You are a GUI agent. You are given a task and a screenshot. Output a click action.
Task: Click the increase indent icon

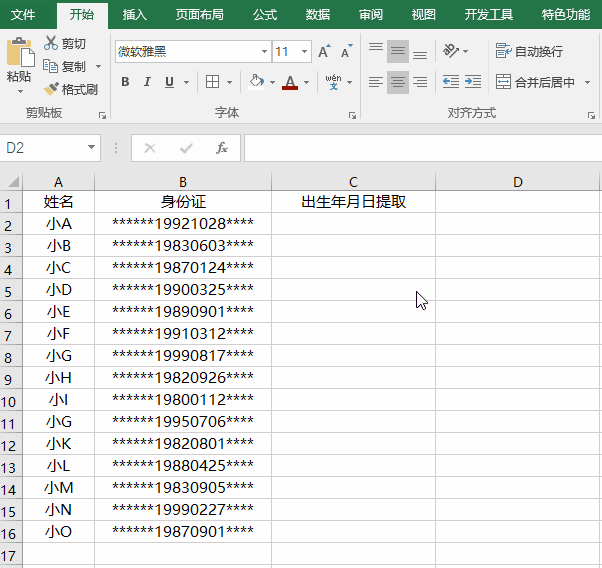[473, 82]
